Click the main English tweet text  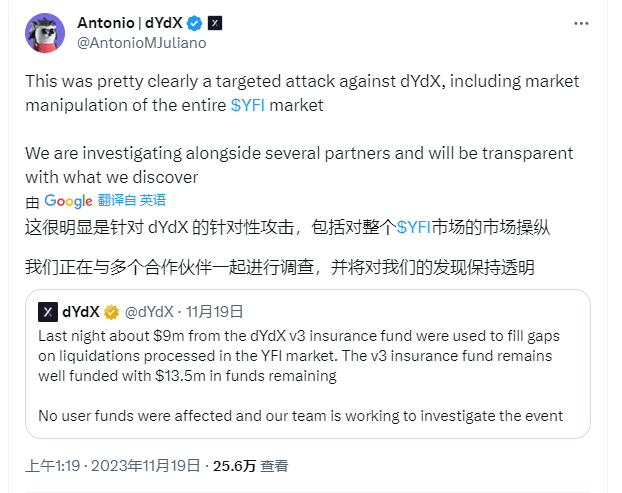coord(302,129)
